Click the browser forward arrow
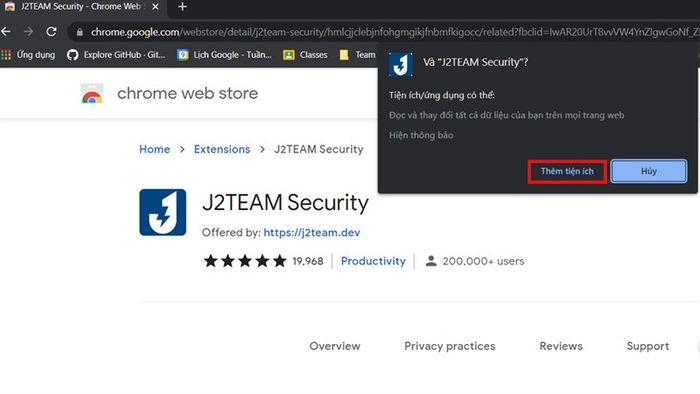Viewport: 700px width, 394px height. click(x=29, y=32)
